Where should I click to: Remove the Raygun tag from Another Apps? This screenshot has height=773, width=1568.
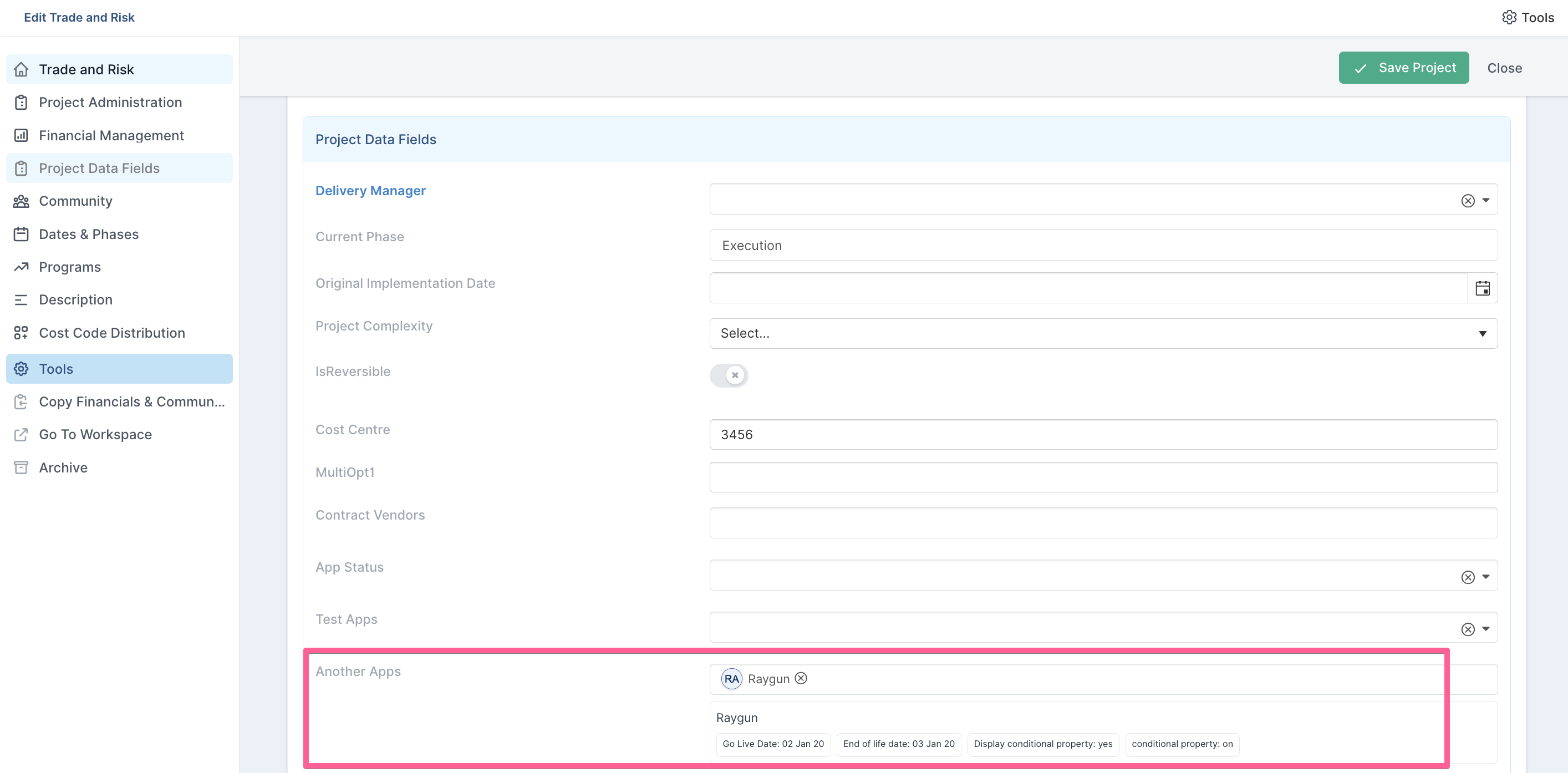point(801,678)
